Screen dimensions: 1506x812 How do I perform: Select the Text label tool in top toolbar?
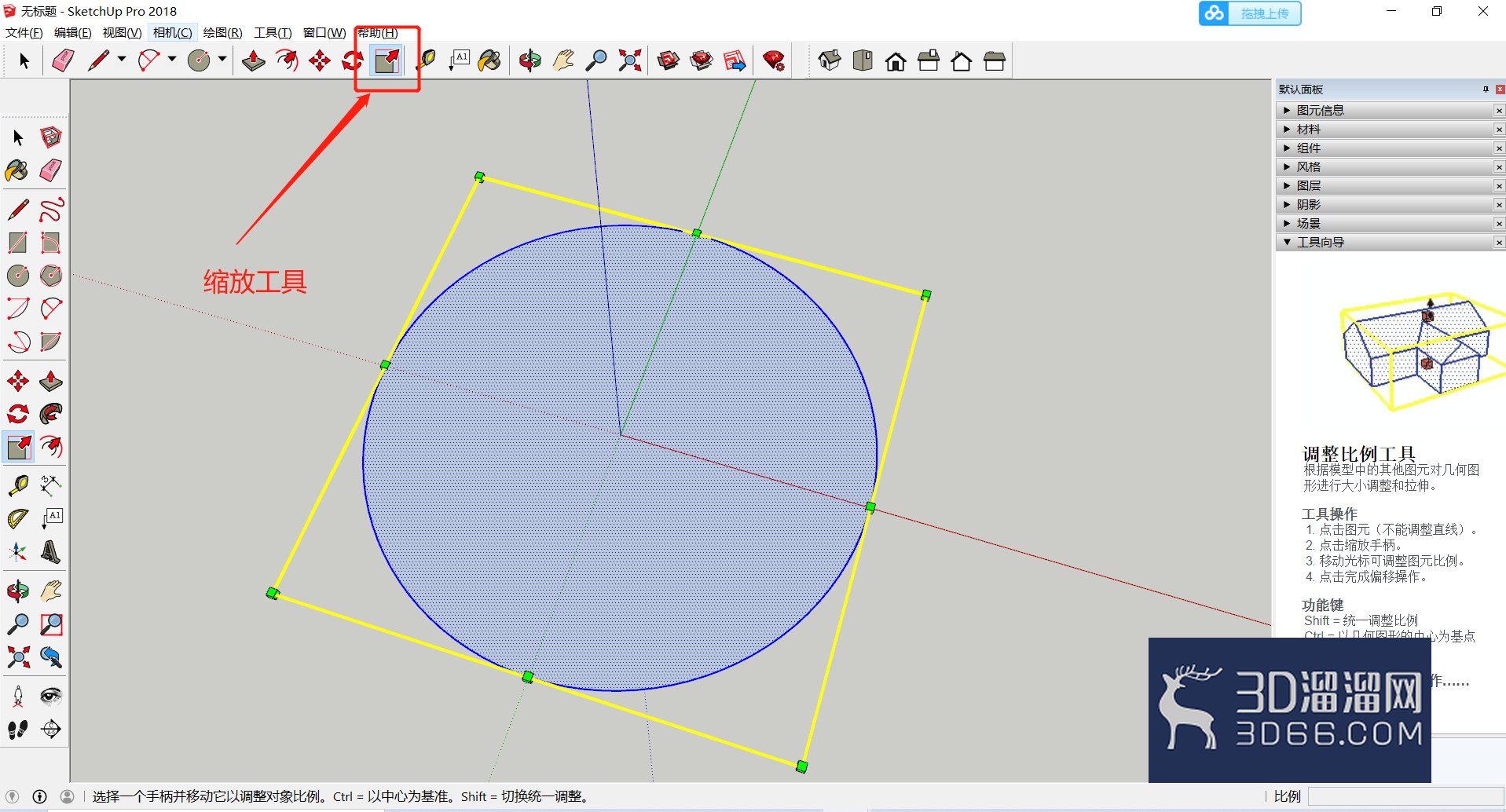(x=460, y=60)
